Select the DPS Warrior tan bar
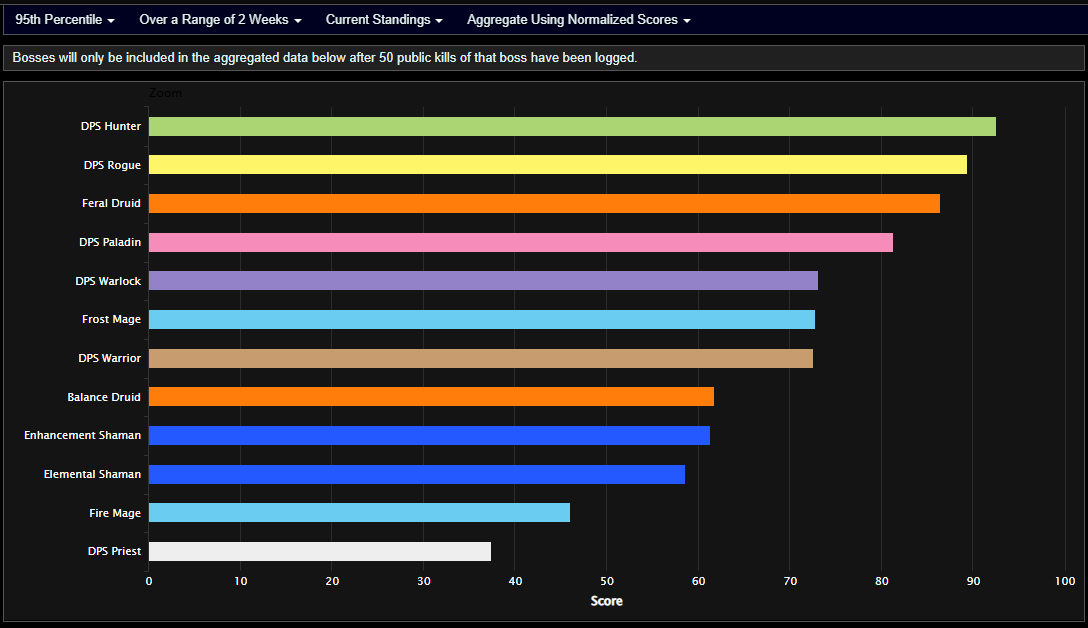This screenshot has height=628, width=1088. coord(480,358)
